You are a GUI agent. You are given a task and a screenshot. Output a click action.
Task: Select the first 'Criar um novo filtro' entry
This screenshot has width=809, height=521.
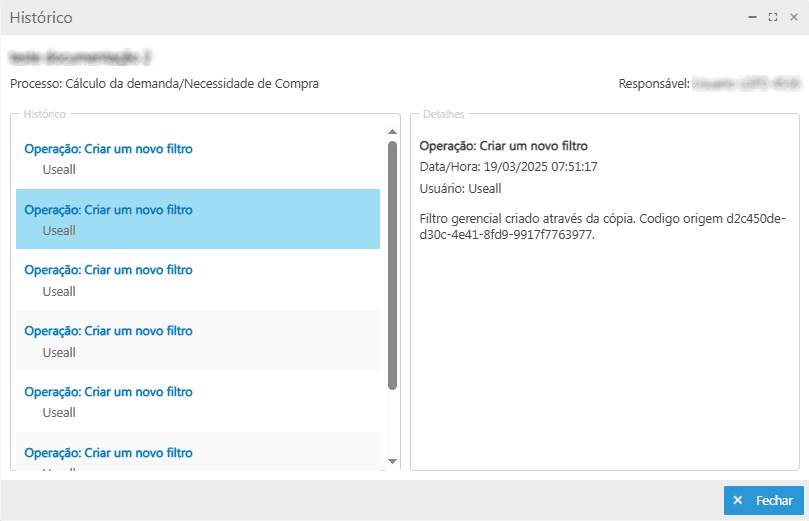point(108,149)
